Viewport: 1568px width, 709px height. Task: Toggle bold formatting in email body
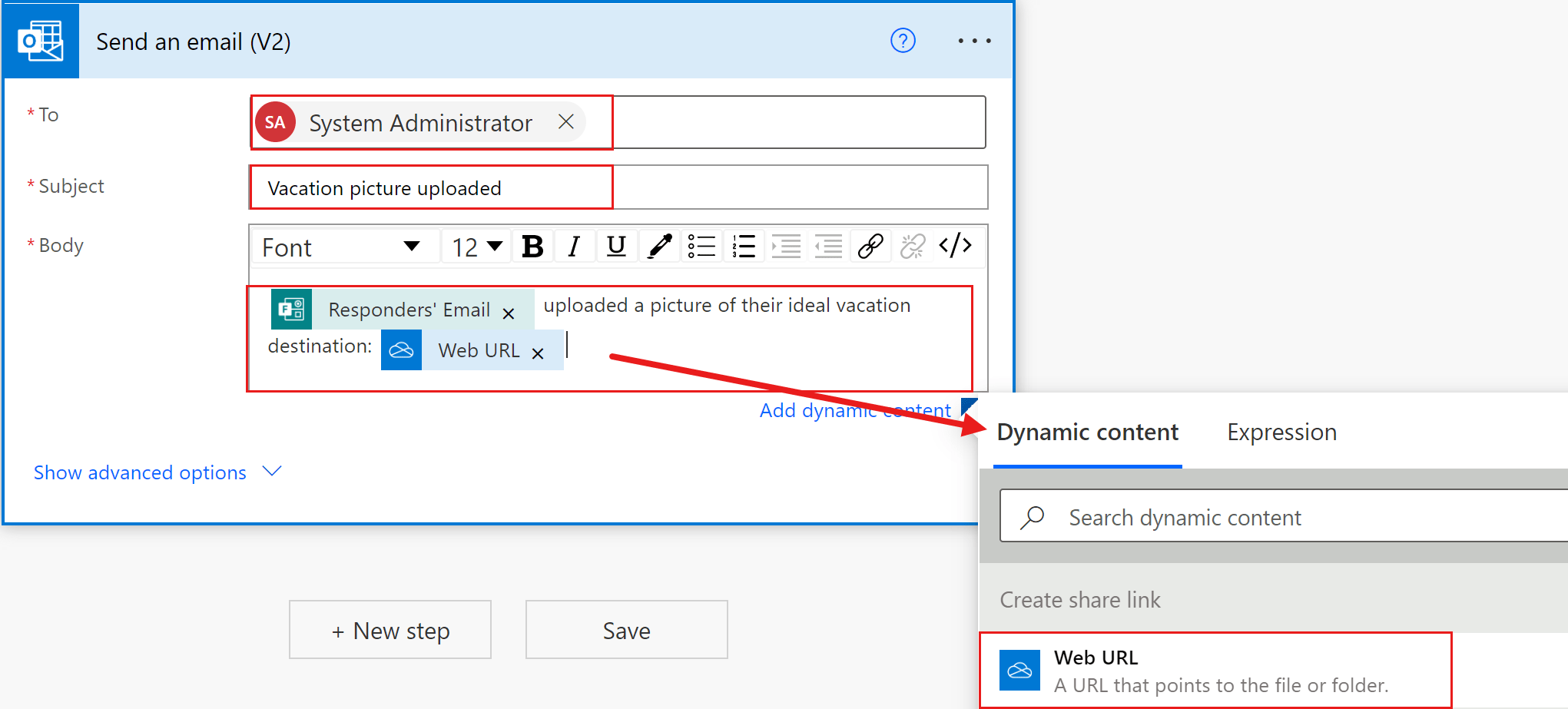[532, 246]
